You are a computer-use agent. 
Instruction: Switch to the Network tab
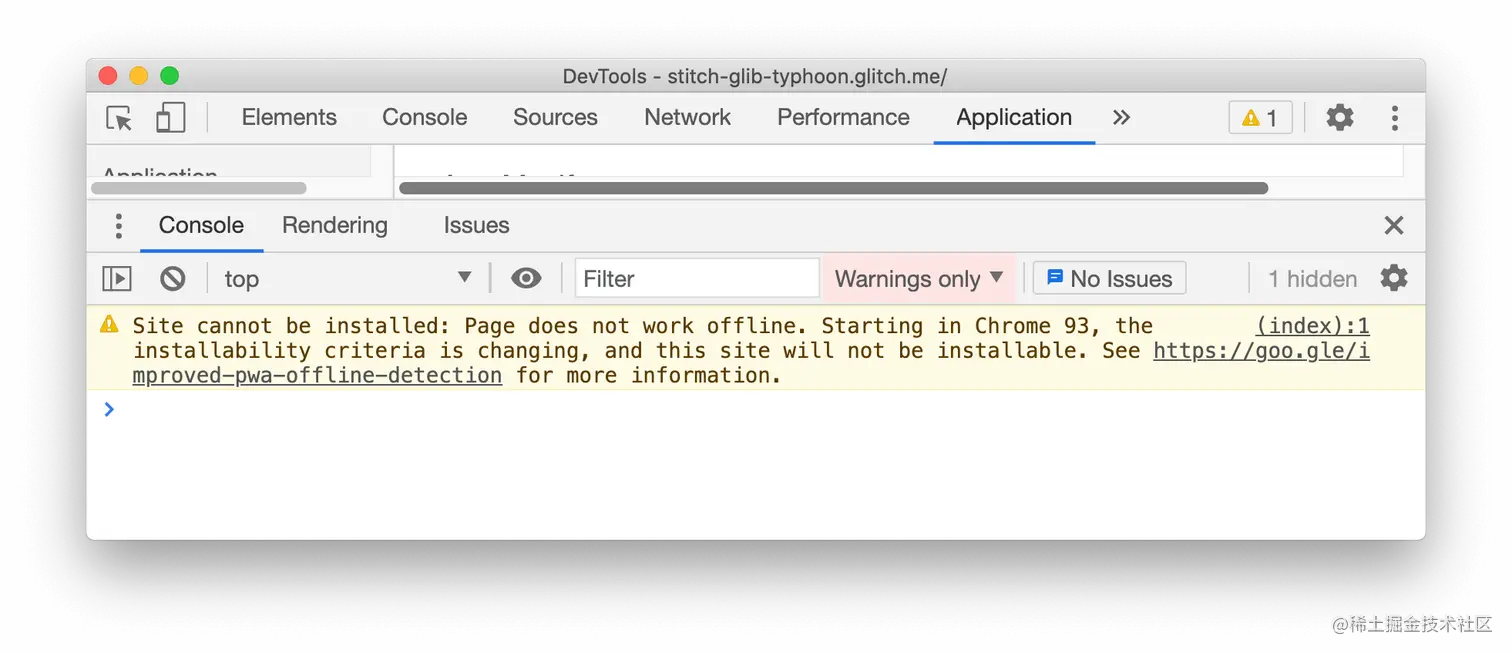pyautogui.click(x=687, y=118)
